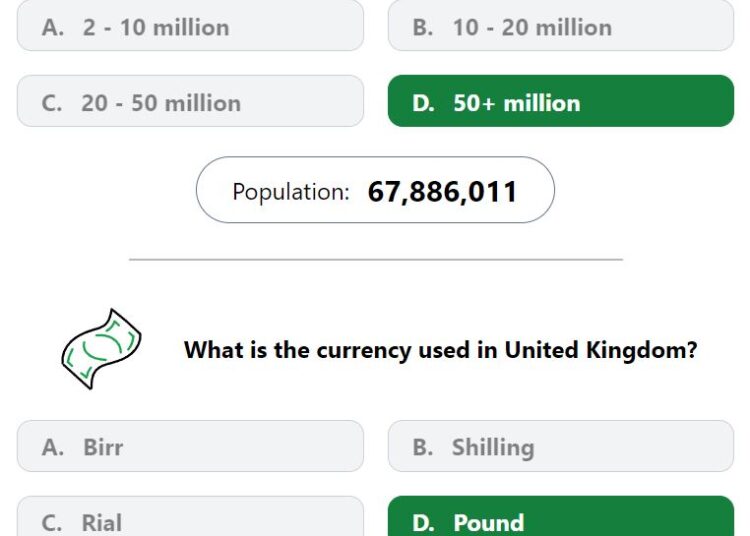
Task: Click the 'Population:' label text
Action: tap(291, 192)
